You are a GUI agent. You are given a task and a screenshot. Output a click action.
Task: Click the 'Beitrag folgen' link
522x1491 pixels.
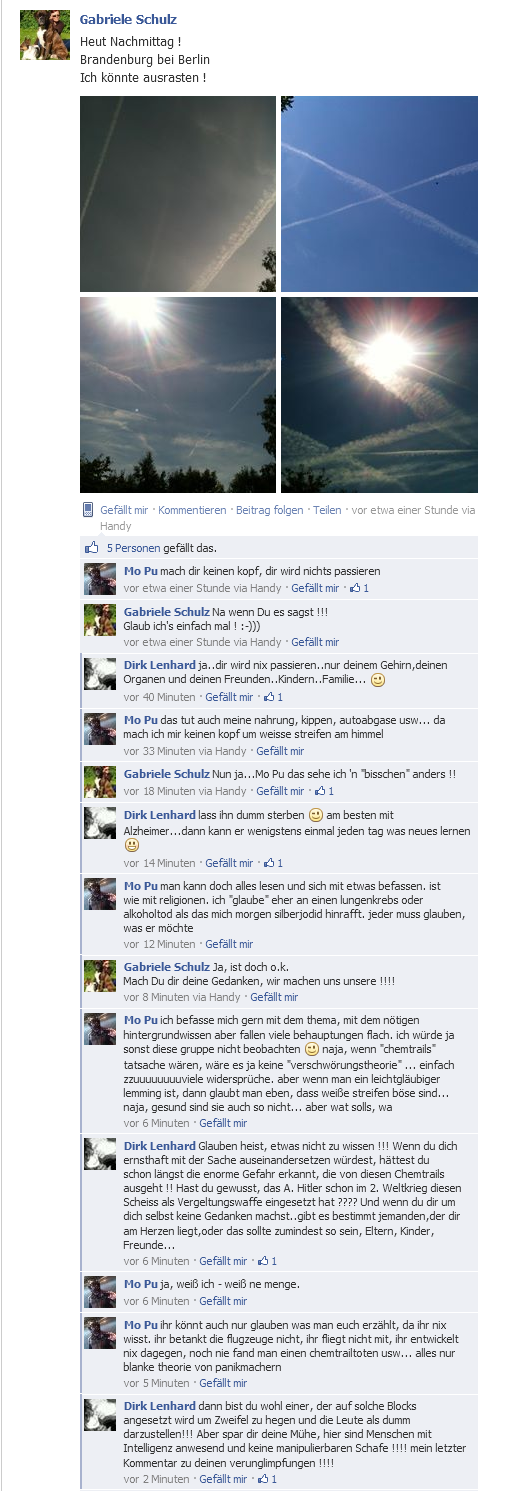pos(269,510)
